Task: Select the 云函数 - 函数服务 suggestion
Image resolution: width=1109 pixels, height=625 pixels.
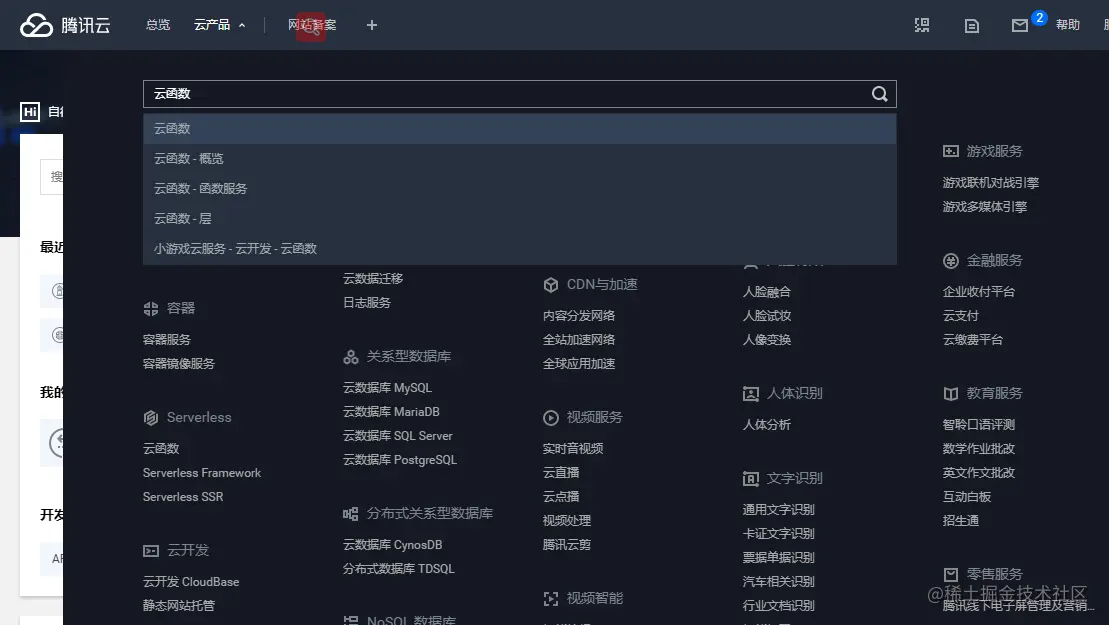Action: point(520,189)
